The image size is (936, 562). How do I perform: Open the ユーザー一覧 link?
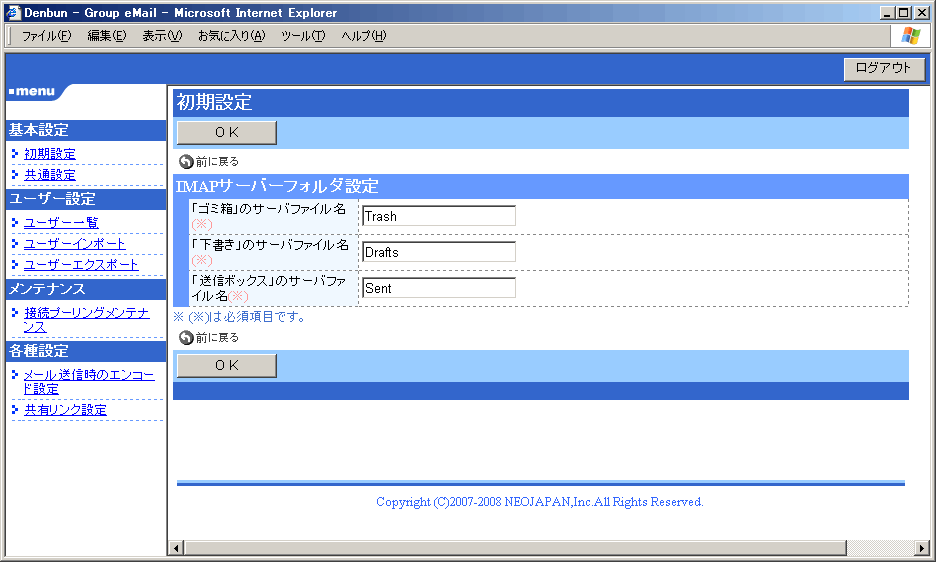coord(61,223)
